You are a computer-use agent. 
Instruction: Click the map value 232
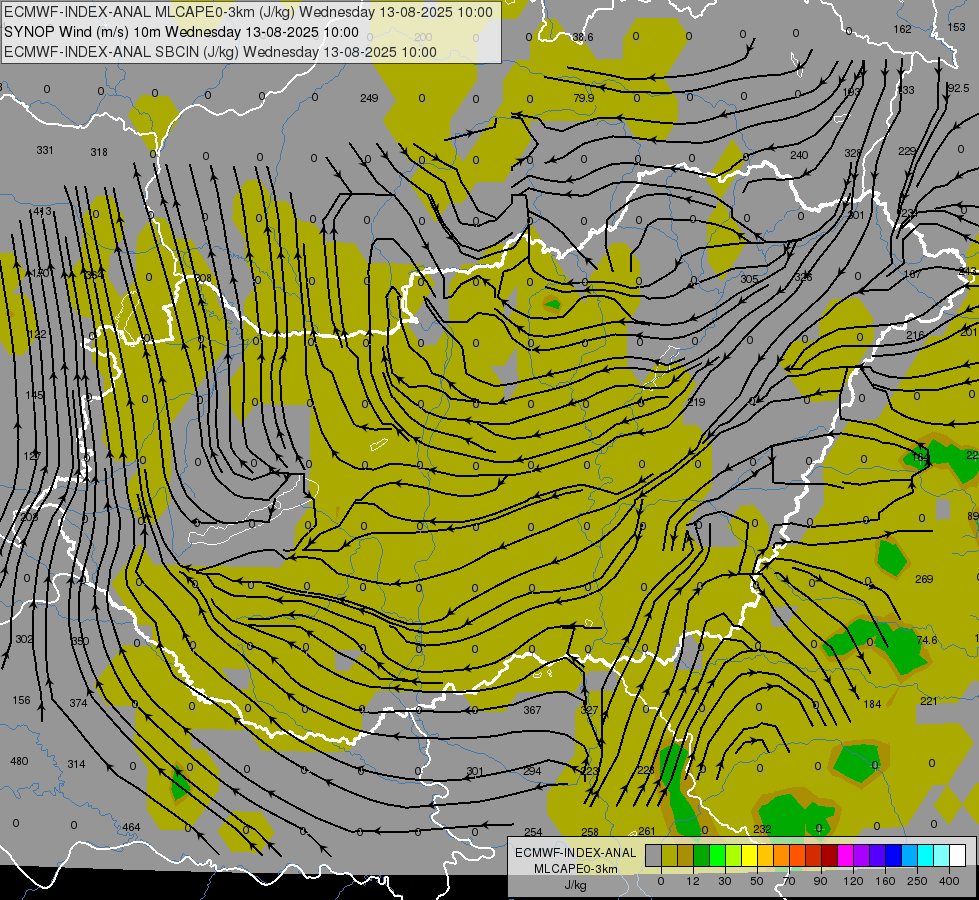[762, 829]
